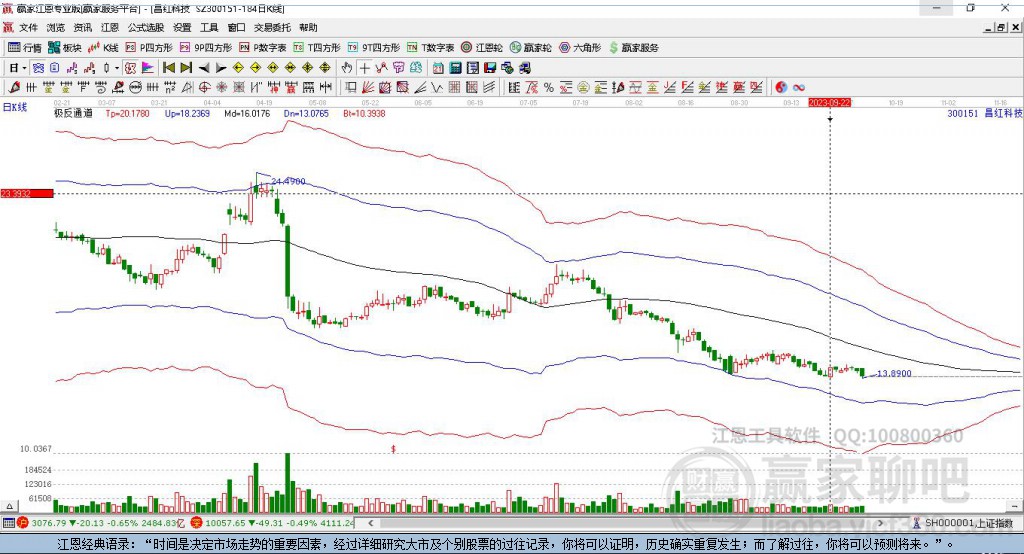Open the 江恩 menu
The image size is (1024, 554).
tap(110, 27)
